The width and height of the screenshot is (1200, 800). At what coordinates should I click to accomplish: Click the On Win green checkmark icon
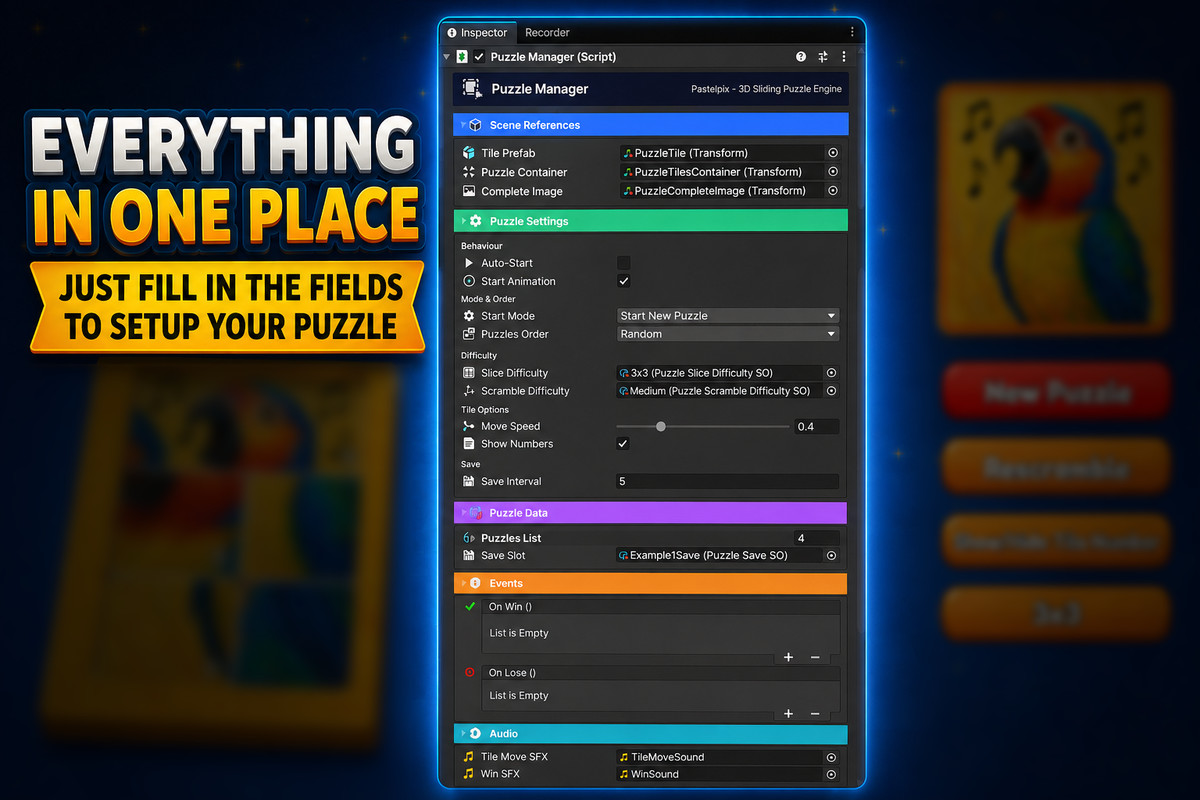click(x=470, y=606)
